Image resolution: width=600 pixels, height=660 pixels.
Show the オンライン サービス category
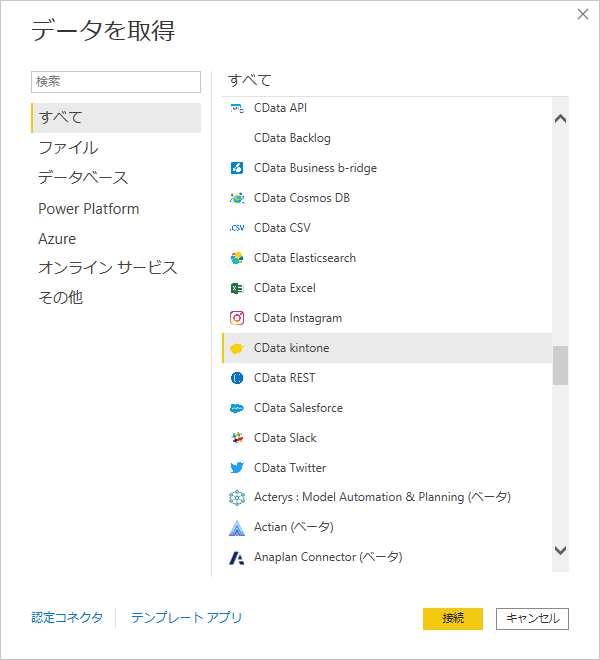coord(108,268)
